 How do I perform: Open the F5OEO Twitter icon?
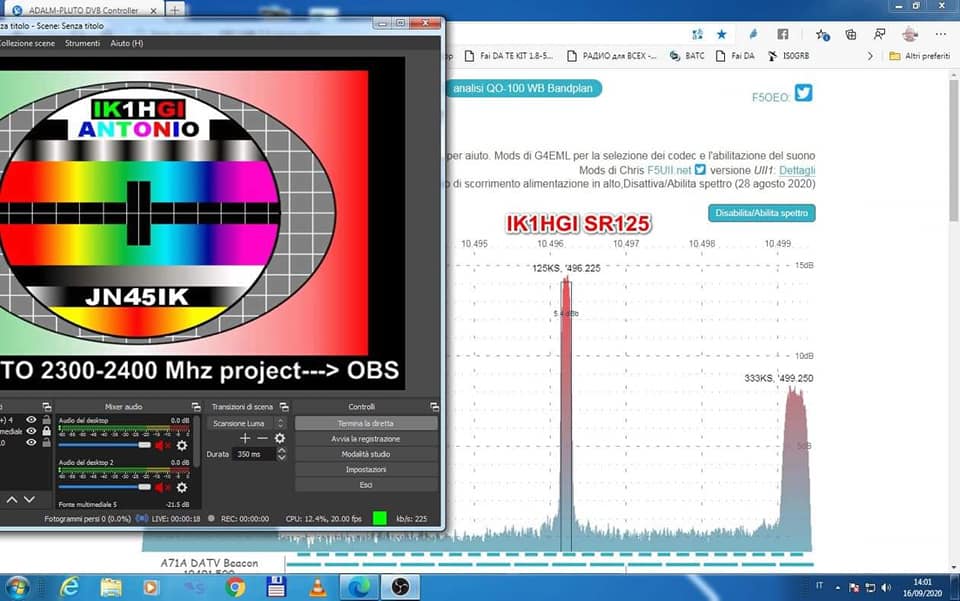(x=803, y=93)
